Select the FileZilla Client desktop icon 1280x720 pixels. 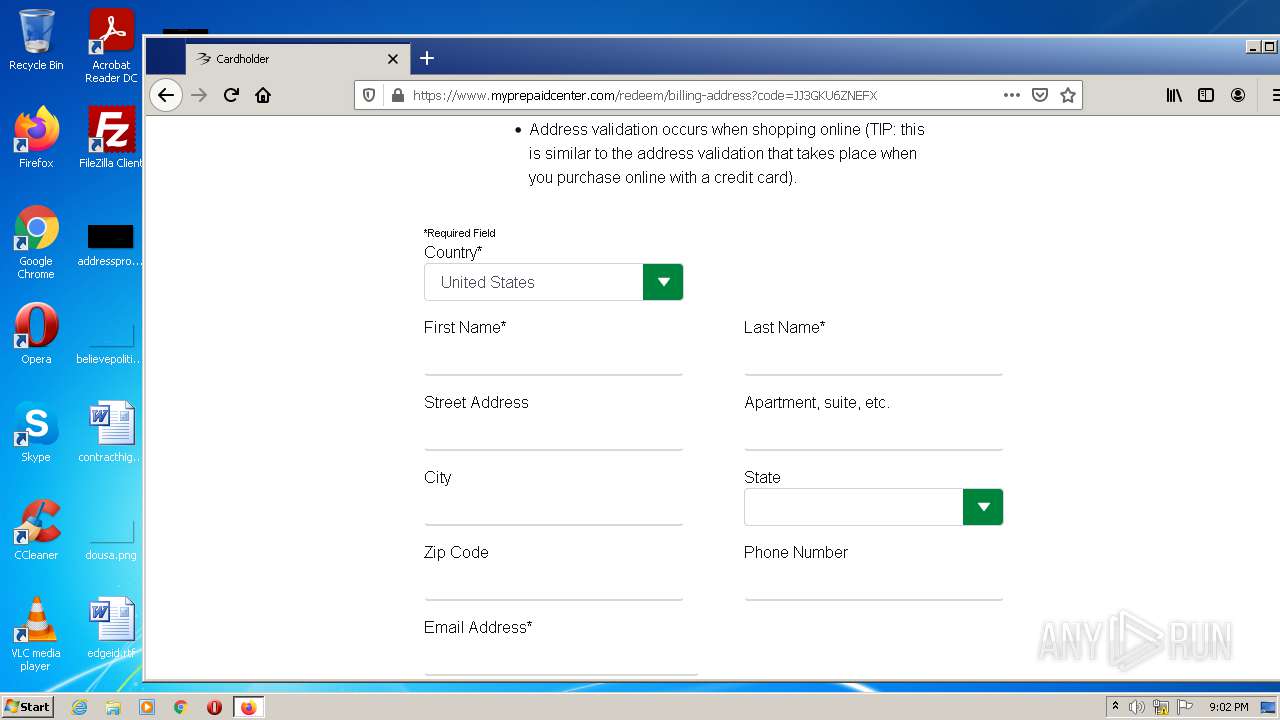tap(111, 138)
